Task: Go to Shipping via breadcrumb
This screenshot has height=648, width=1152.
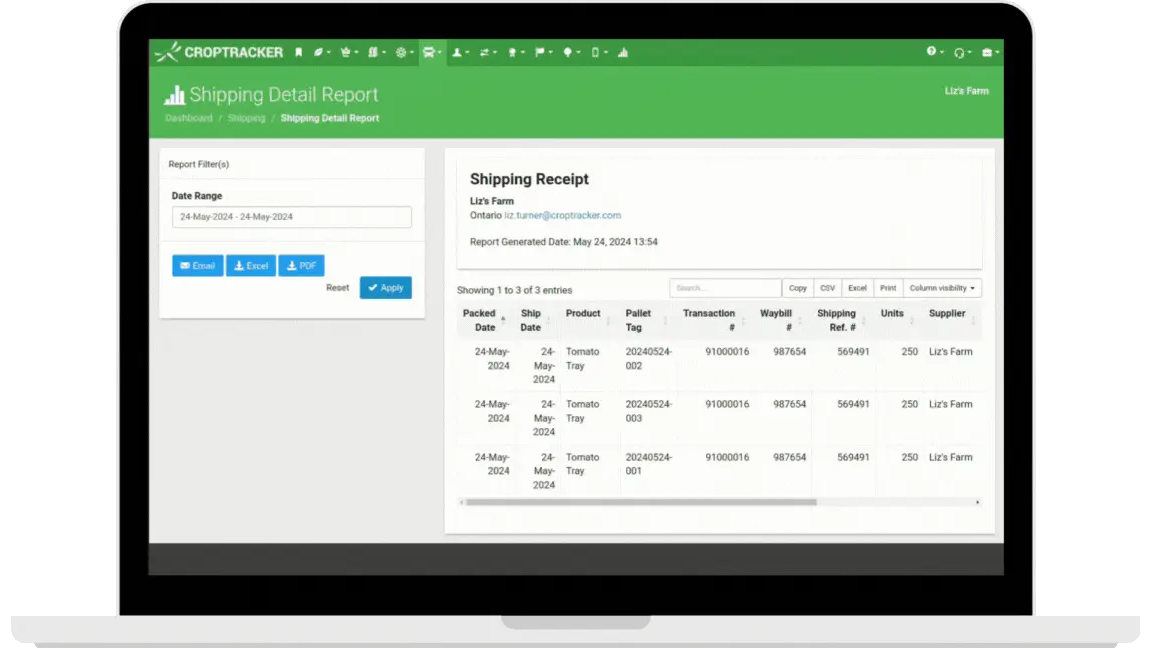Action: 246,118
